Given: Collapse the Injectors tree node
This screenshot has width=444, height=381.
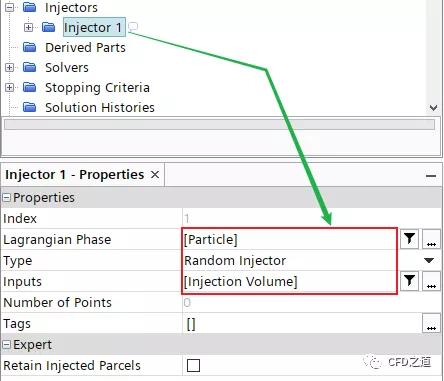Looking at the screenshot, I should pyautogui.click(x=10, y=7).
